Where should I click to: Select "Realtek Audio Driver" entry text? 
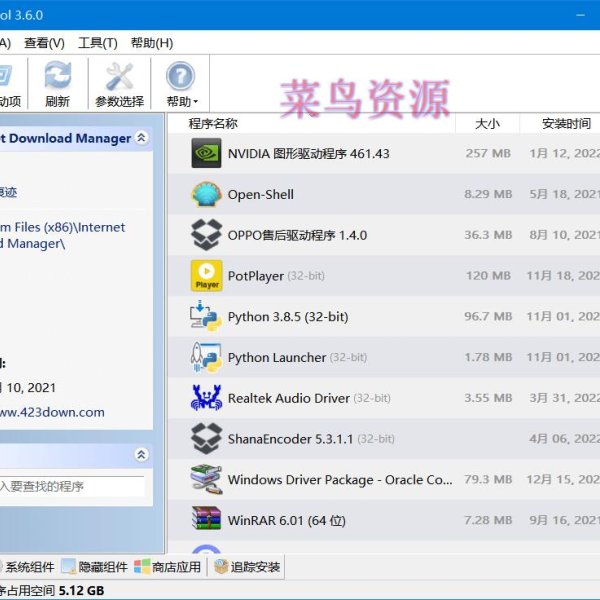[x=289, y=398]
